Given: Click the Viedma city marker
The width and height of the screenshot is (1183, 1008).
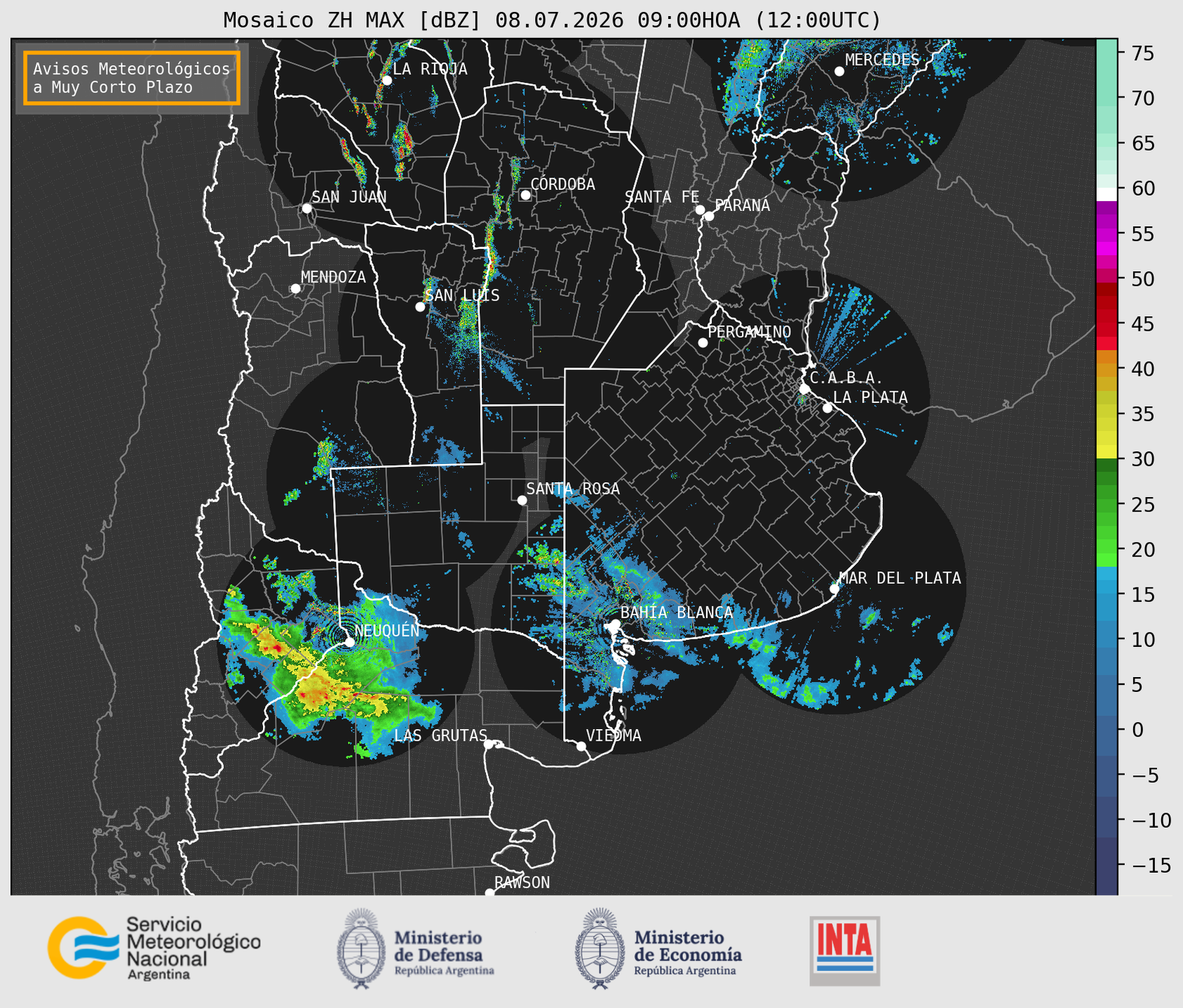Looking at the screenshot, I should pos(581,746).
